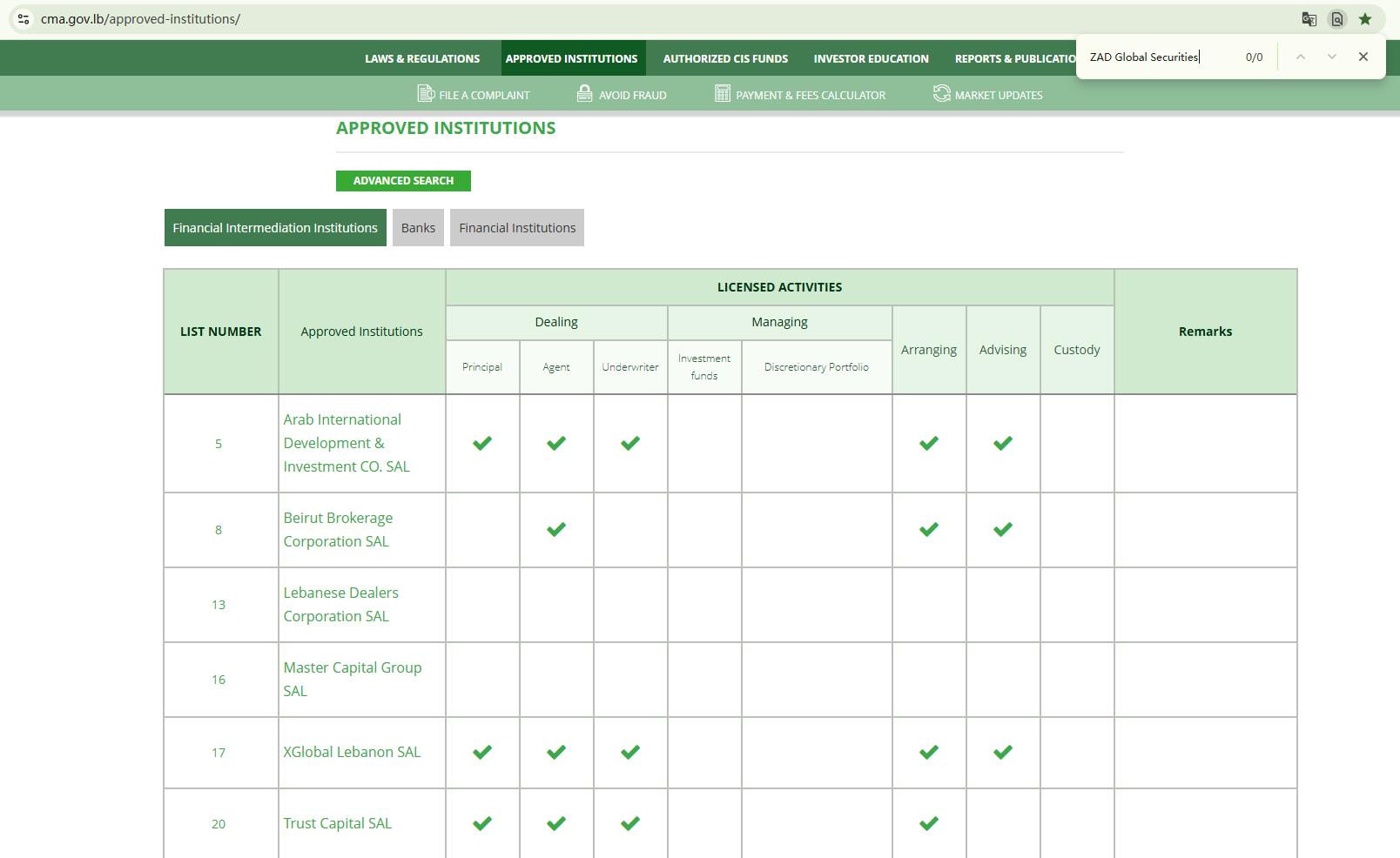The width and height of the screenshot is (1400, 858).
Task: Click the Payment & Fees Calculator icon
Action: pos(722,94)
